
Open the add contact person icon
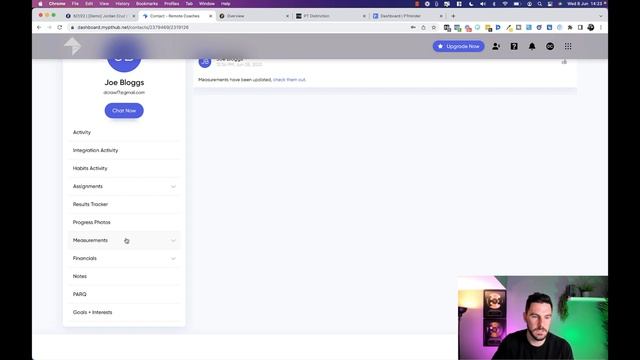(x=496, y=47)
